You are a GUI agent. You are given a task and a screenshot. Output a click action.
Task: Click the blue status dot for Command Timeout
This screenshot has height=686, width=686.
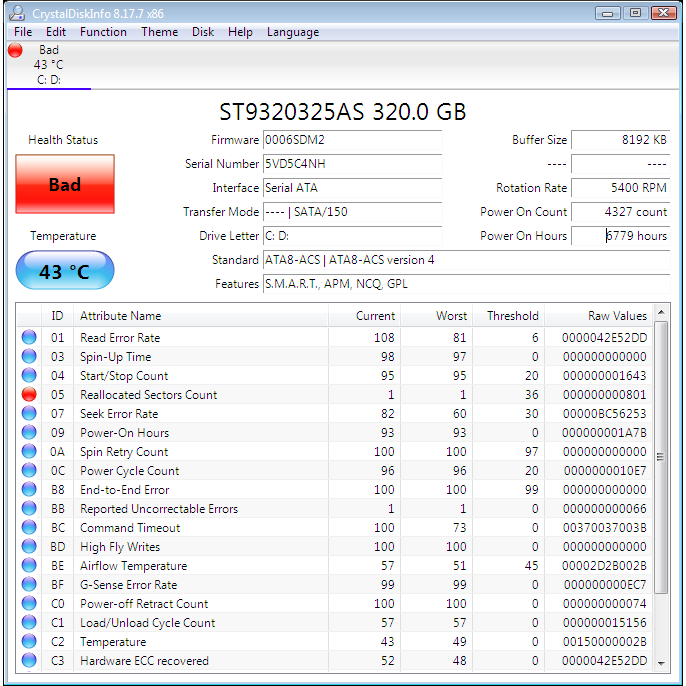[29, 527]
